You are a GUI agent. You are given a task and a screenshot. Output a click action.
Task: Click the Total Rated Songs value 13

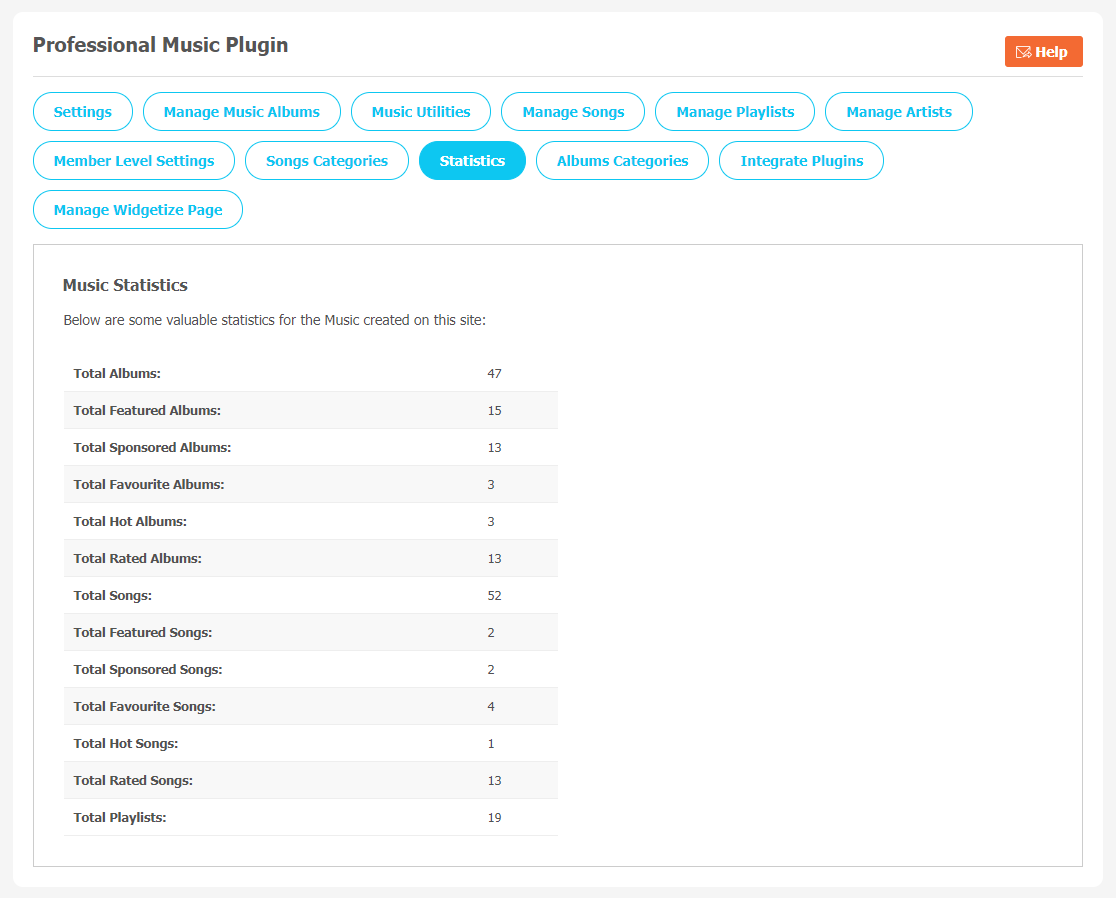point(495,781)
